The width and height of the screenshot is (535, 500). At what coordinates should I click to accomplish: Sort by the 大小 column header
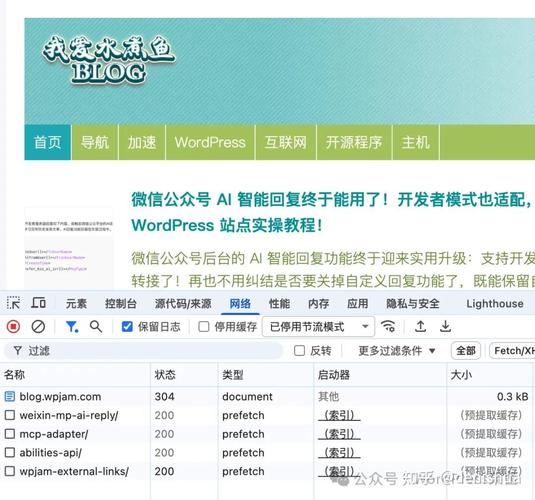(x=491, y=375)
